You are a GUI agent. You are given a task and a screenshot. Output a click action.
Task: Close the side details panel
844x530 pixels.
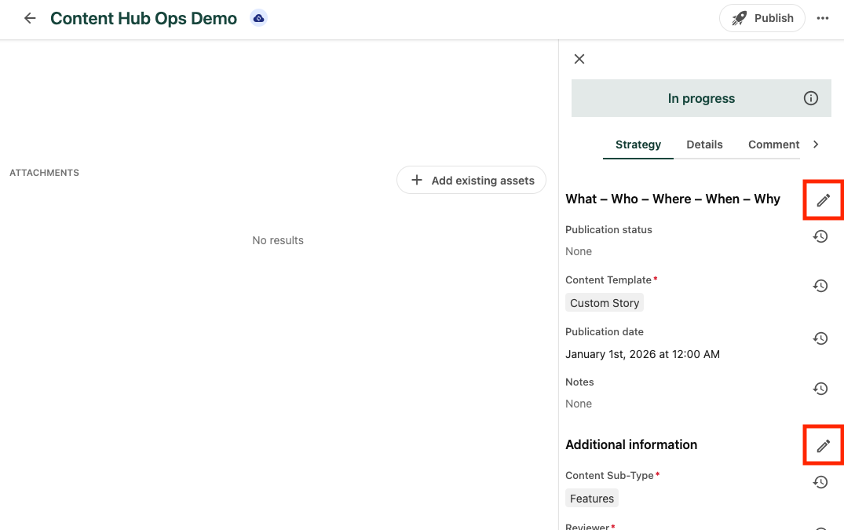tap(579, 59)
